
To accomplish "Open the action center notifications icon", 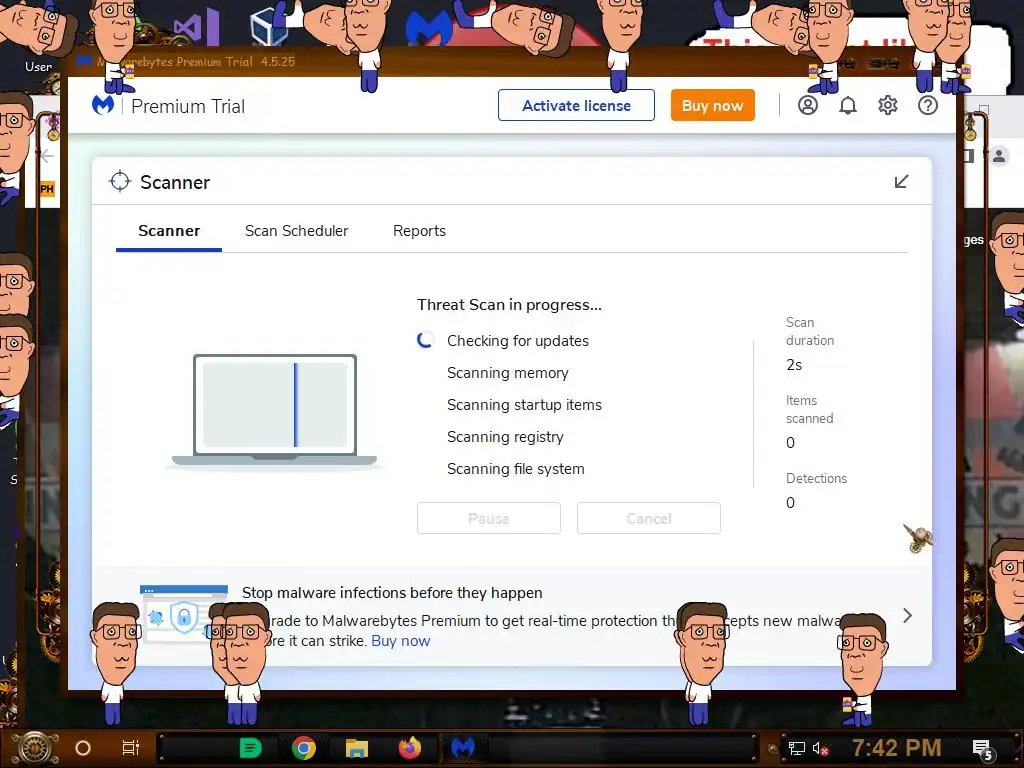I will pyautogui.click(x=982, y=749).
